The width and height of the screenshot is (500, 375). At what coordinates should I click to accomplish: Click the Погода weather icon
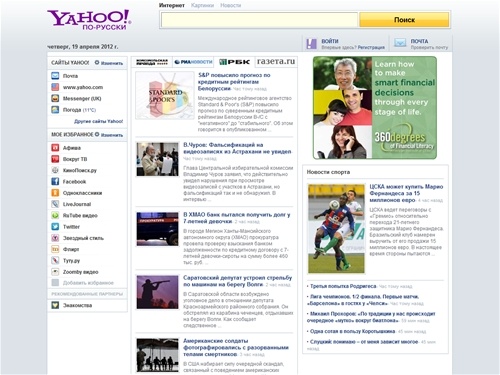click(x=55, y=110)
